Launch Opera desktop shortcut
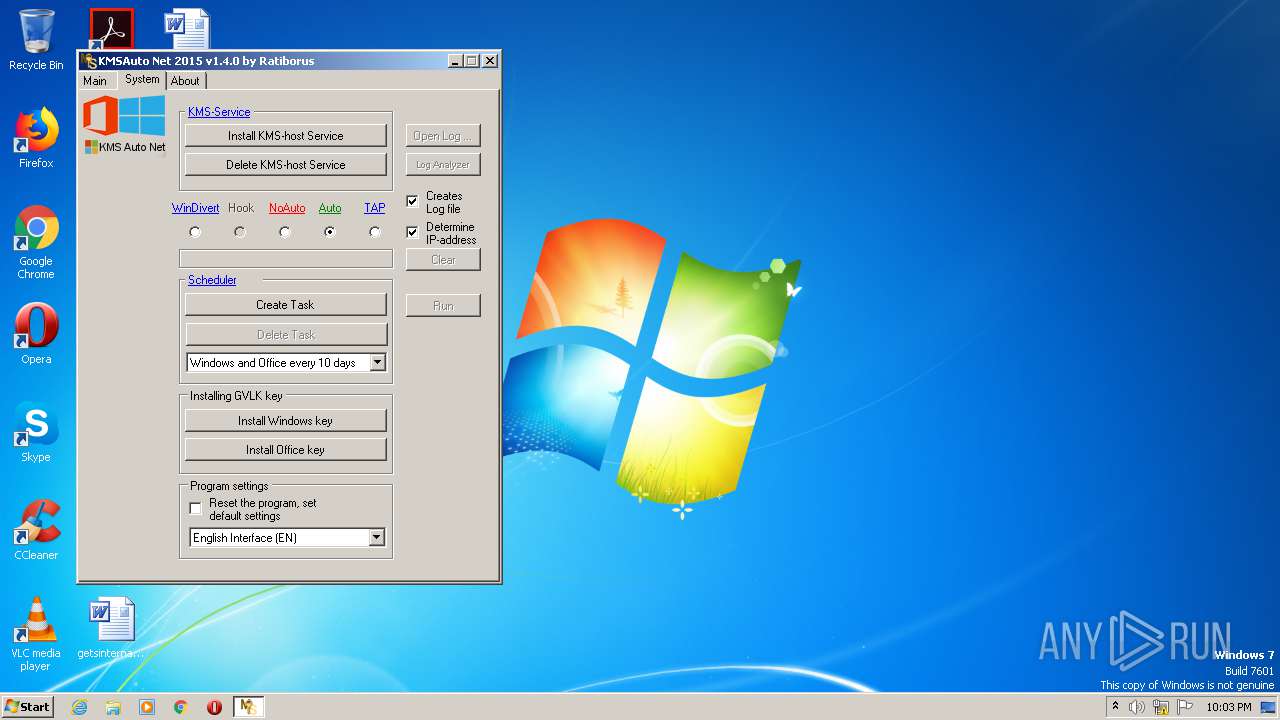Viewport: 1280px width, 720px height. [36, 333]
